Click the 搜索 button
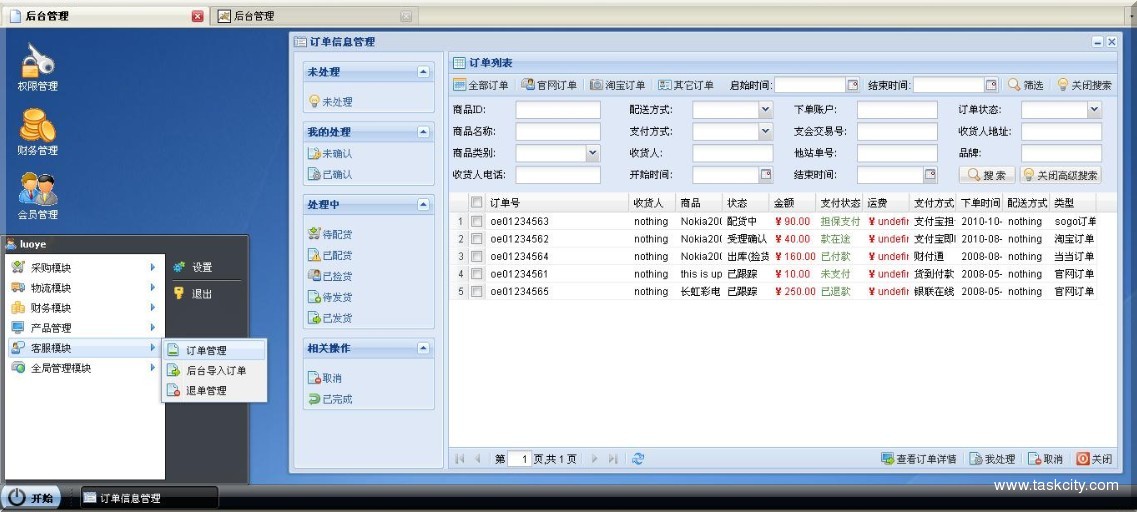The image size is (1137, 512). [x=987, y=175]
